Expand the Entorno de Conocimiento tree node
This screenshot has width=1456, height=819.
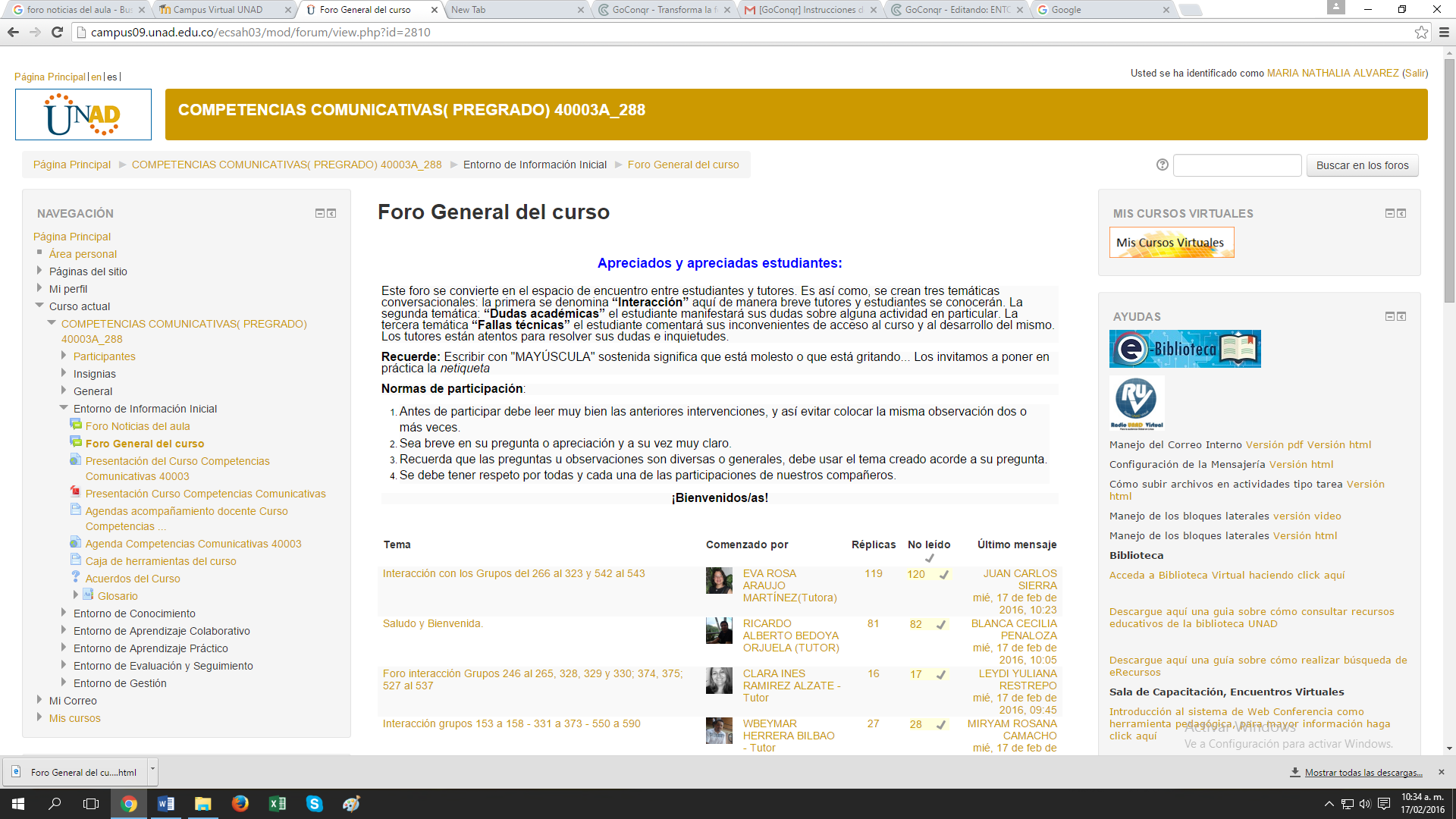tap(64, 613)
